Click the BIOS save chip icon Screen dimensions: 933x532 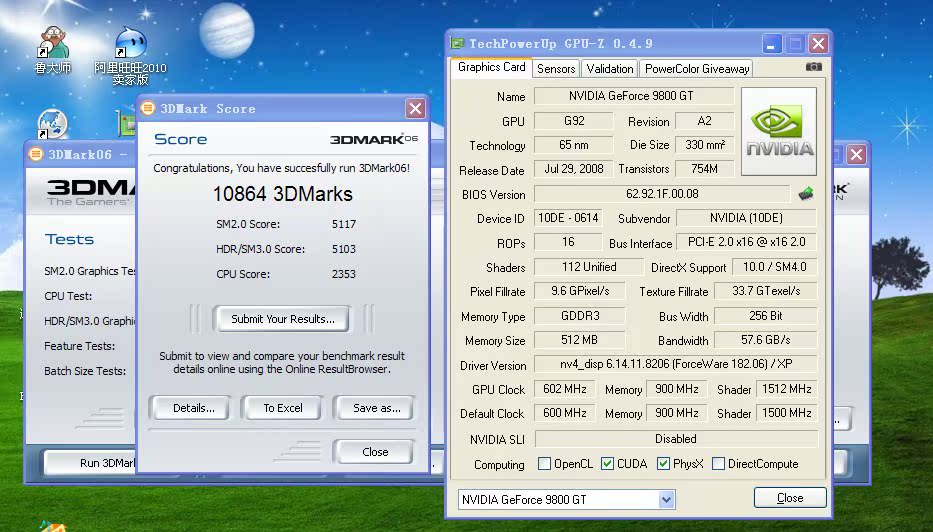805,193
